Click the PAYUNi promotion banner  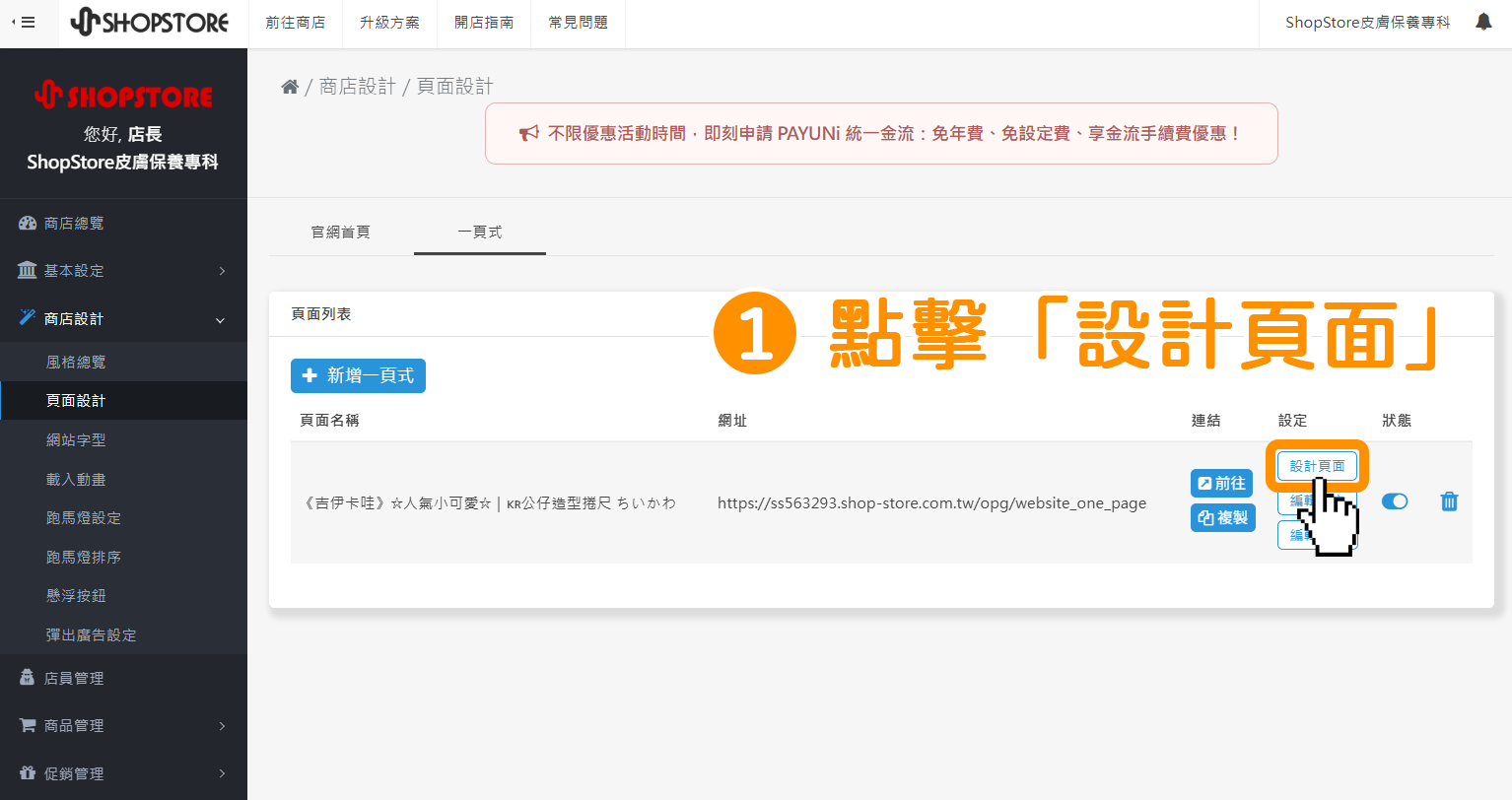point(881,133)
